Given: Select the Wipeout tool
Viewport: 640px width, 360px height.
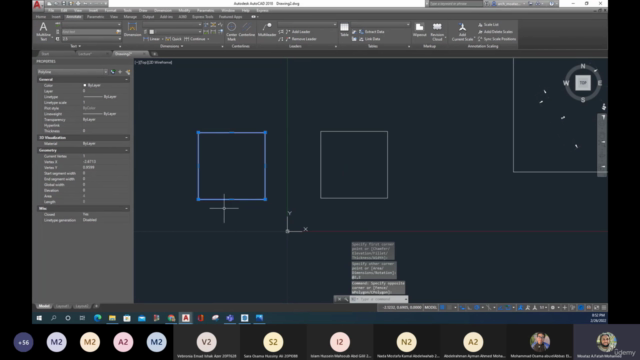Looking at the screenshot, I should [419, 29].
